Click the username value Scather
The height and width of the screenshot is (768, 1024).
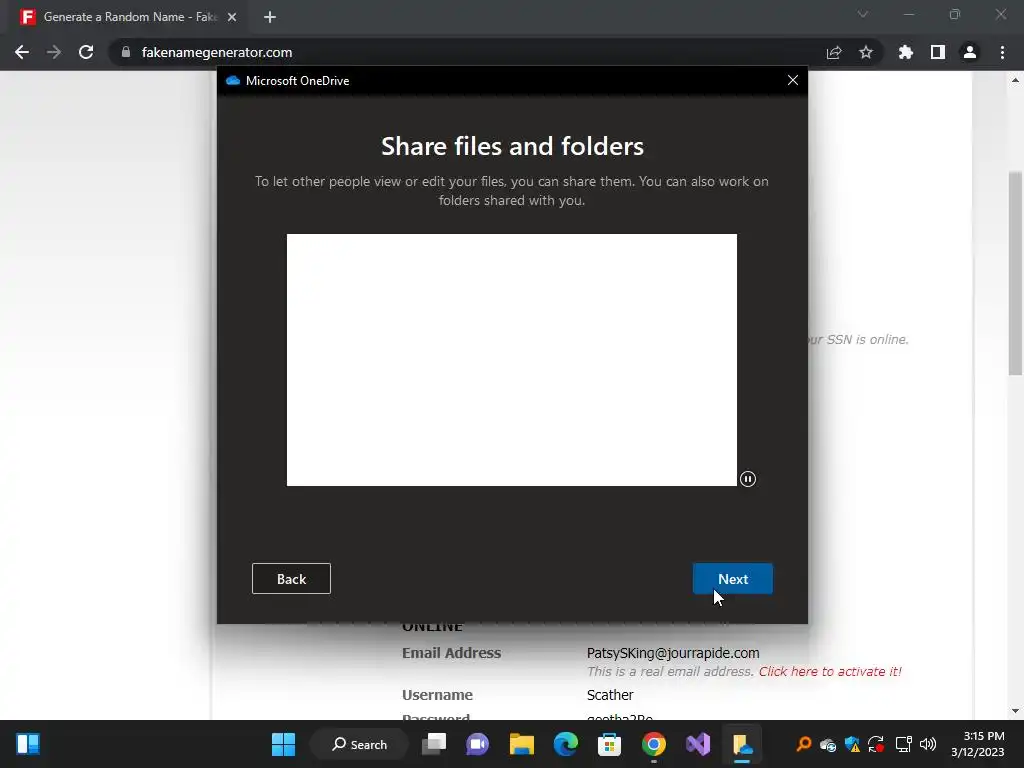[610, 695]
